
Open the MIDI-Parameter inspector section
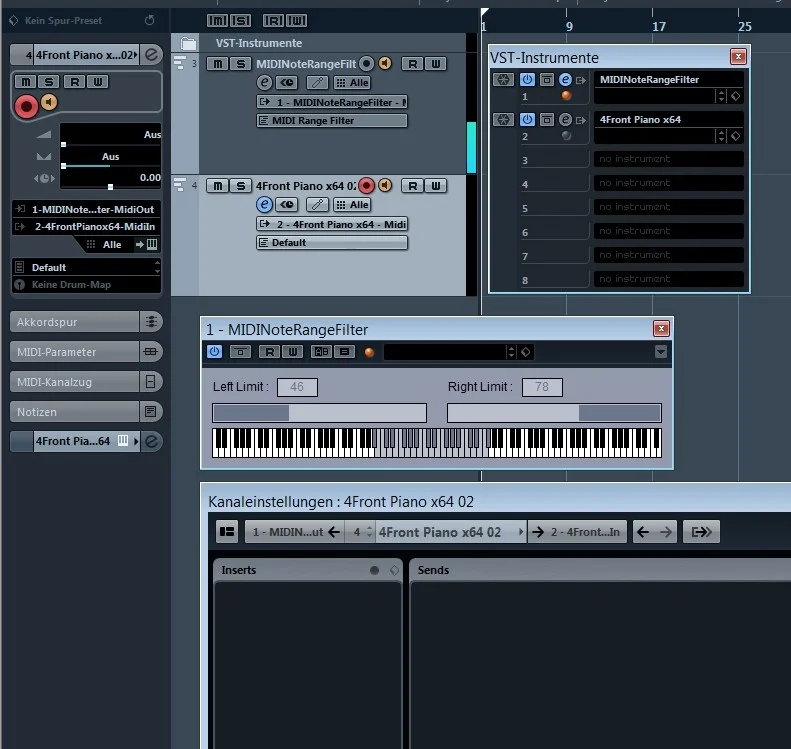(x=74, y=352)
